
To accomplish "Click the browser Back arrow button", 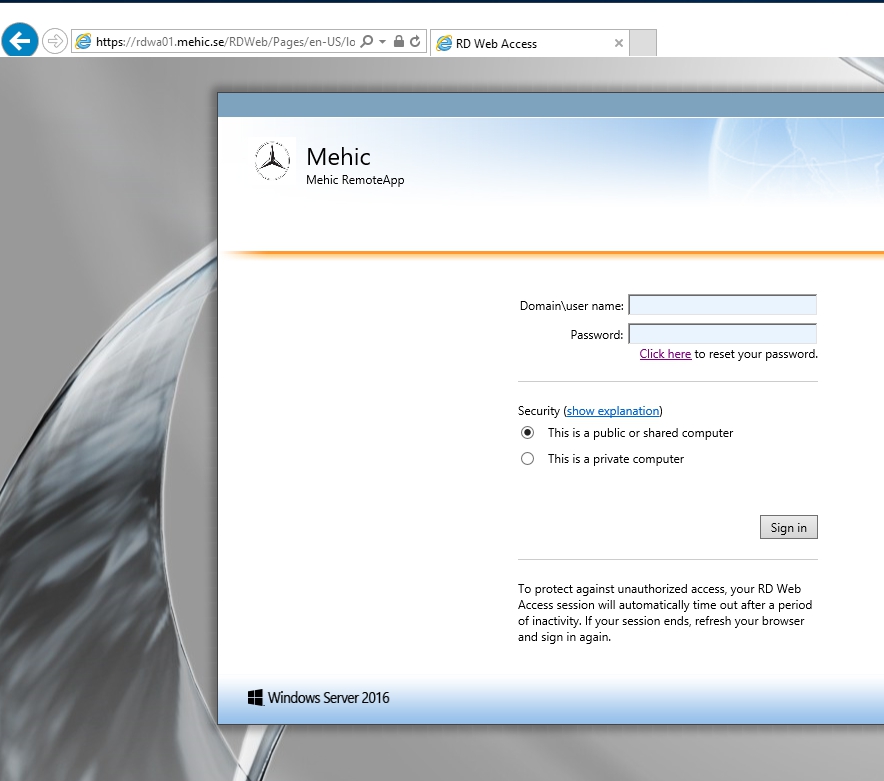I will coord(20,41).
